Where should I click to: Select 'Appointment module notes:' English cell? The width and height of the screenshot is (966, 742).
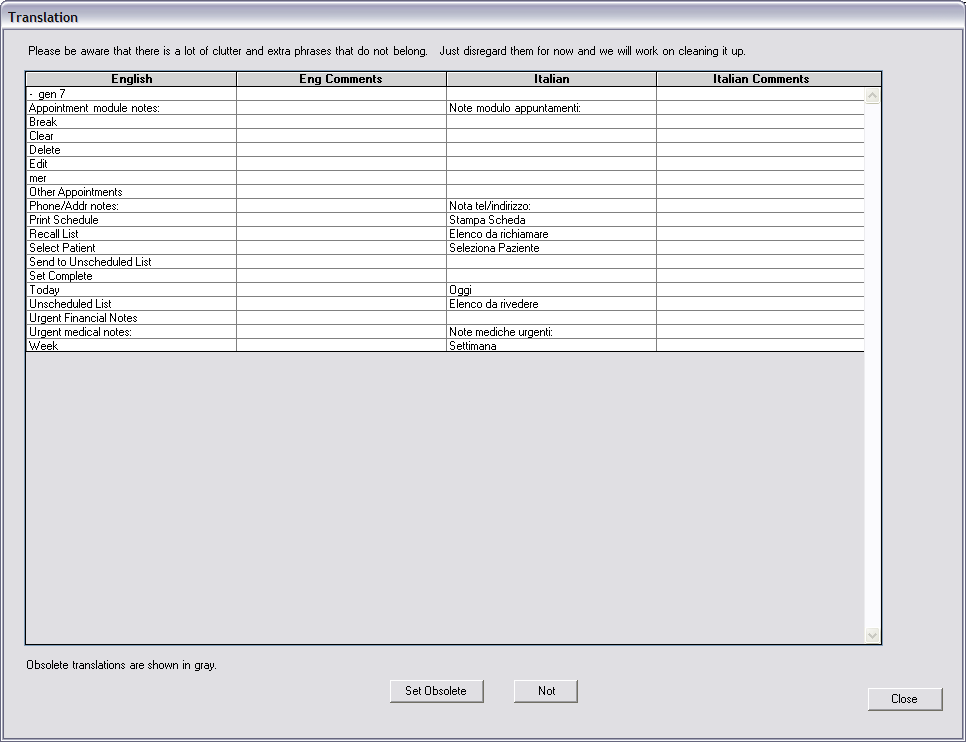click(x=131, y=108)
